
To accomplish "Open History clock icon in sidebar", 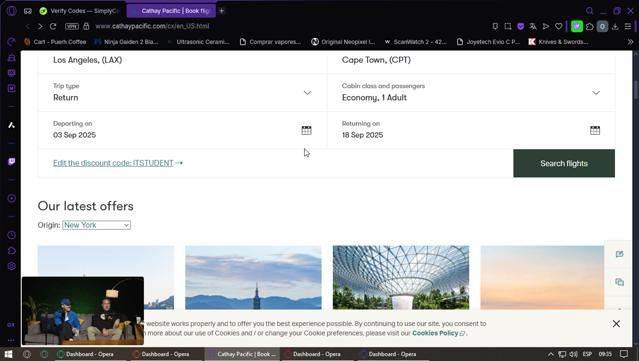I will 11,235.
